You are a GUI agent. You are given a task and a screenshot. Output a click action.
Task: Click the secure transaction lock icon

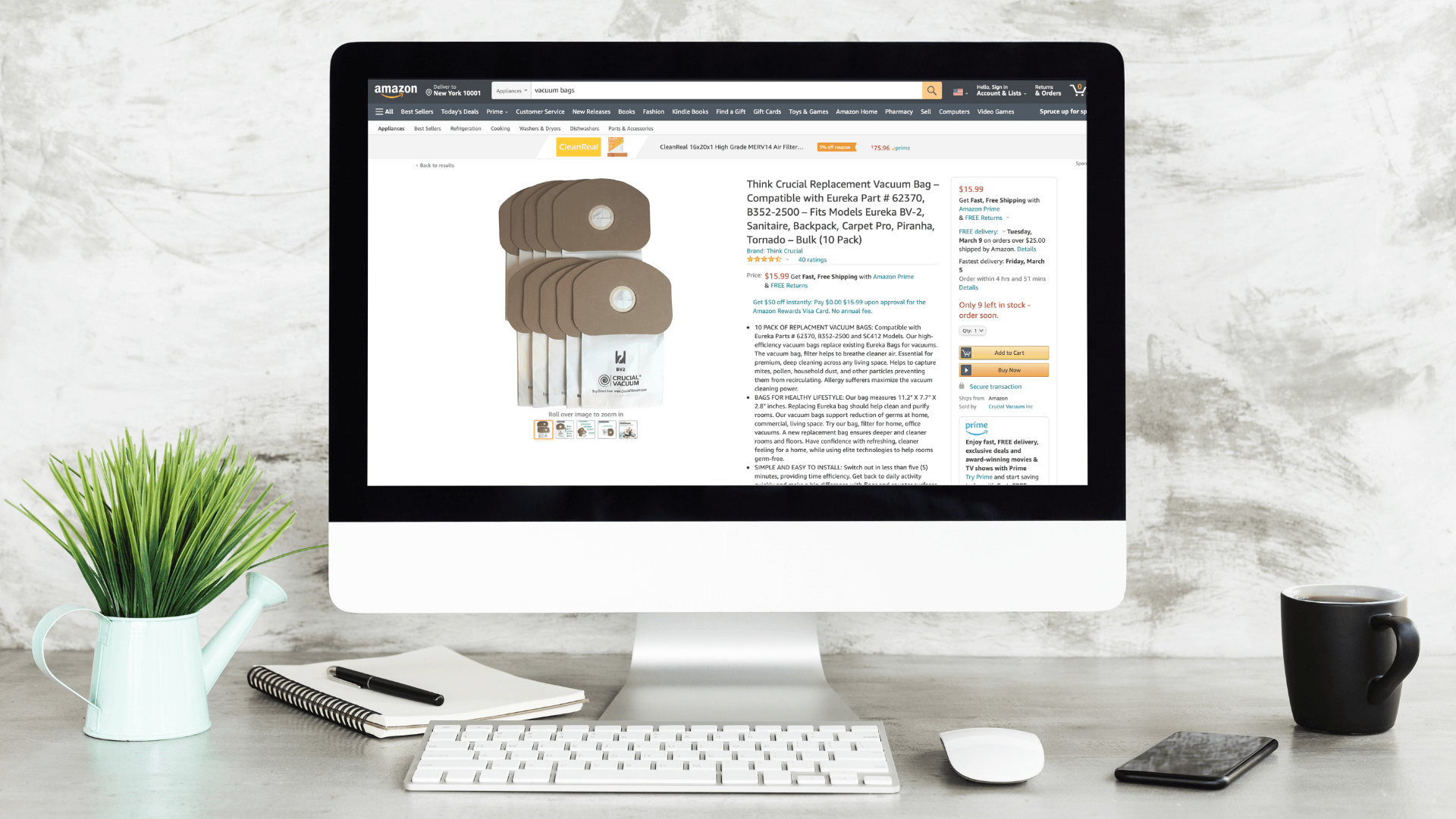pyautogui.click(x=962, y=385)
